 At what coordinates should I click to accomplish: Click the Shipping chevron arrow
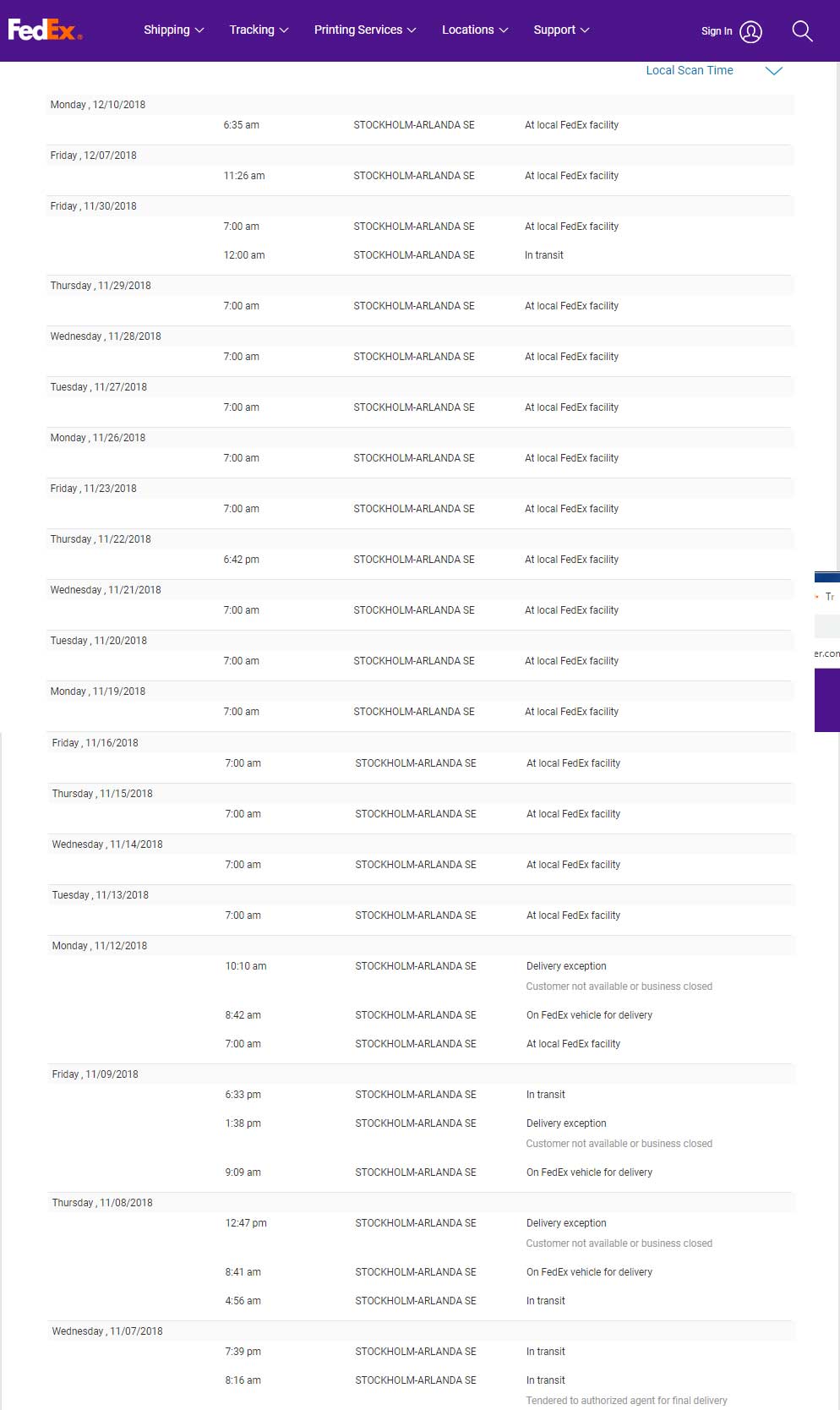[x=199, y=30]
